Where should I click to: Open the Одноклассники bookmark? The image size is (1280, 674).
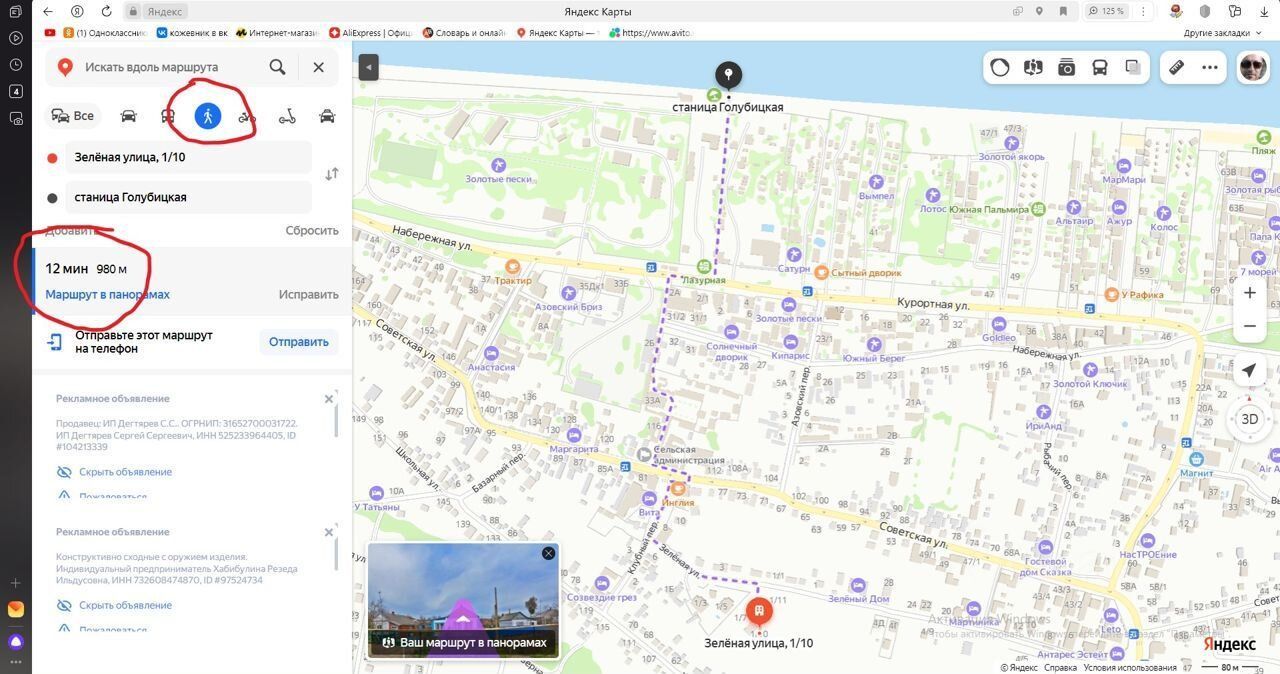click(105, 32)
